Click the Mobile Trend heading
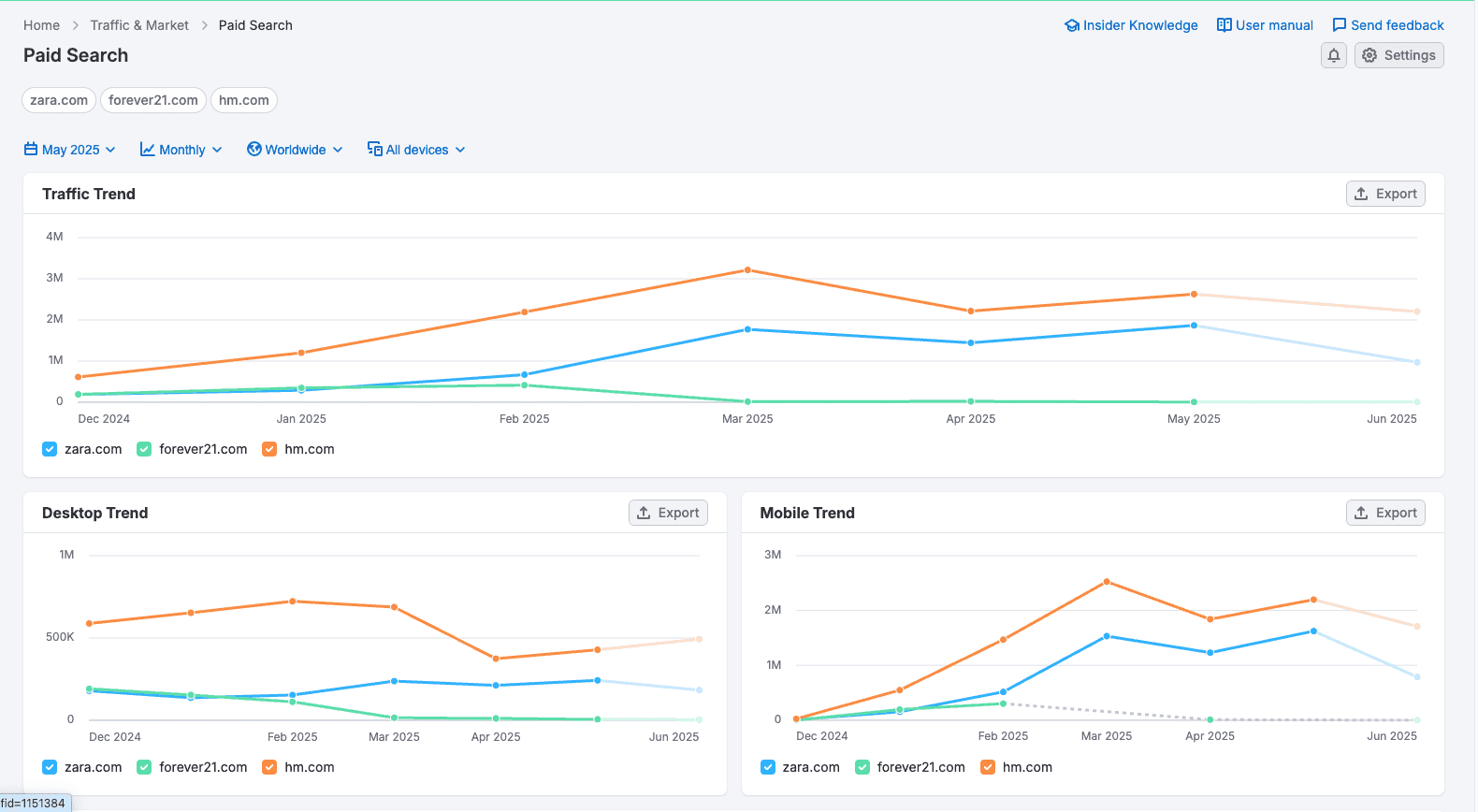 pos(807,513)
